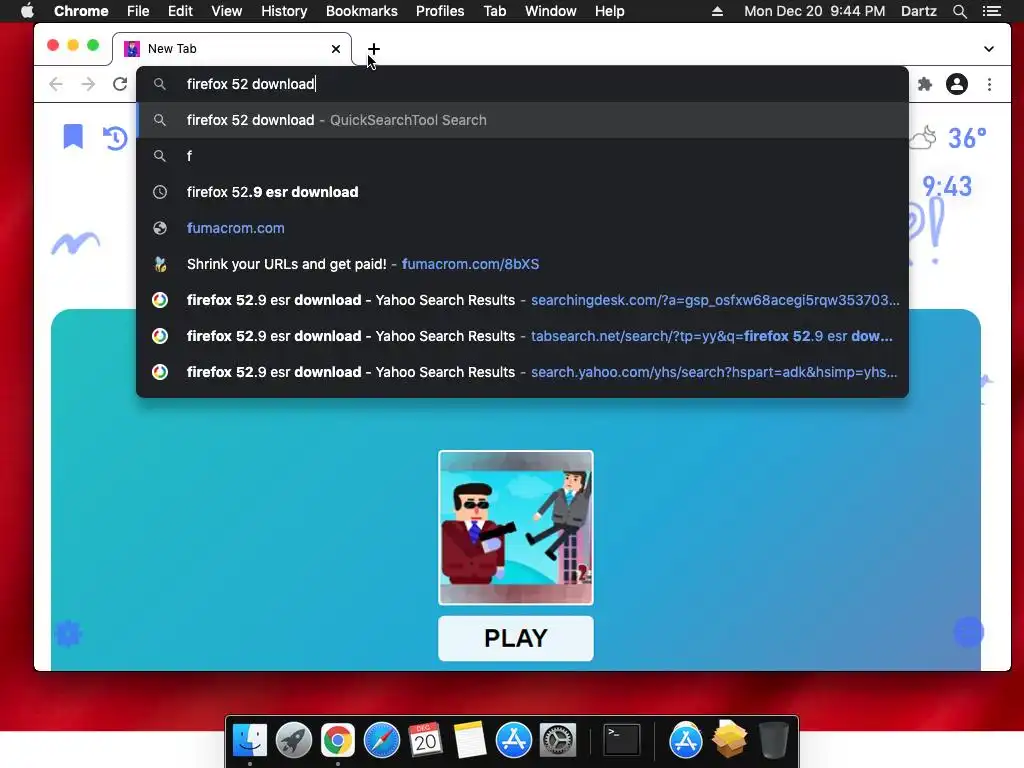This screenshot has height=768, width=1024.
Task: Reload the current page
Action: coord(120,84)
